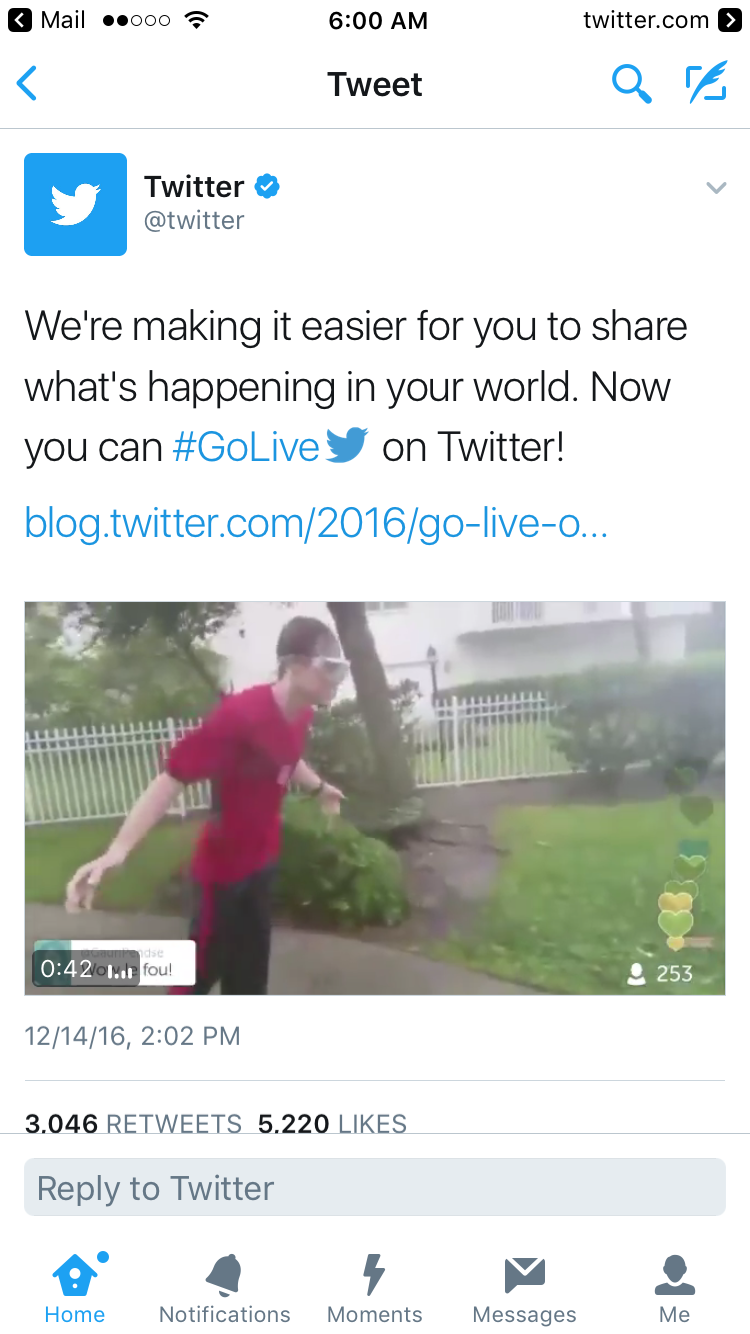Tap the back arrow in header
The width and height of the screenshot is (750, 1334).
tap(27, 84)
